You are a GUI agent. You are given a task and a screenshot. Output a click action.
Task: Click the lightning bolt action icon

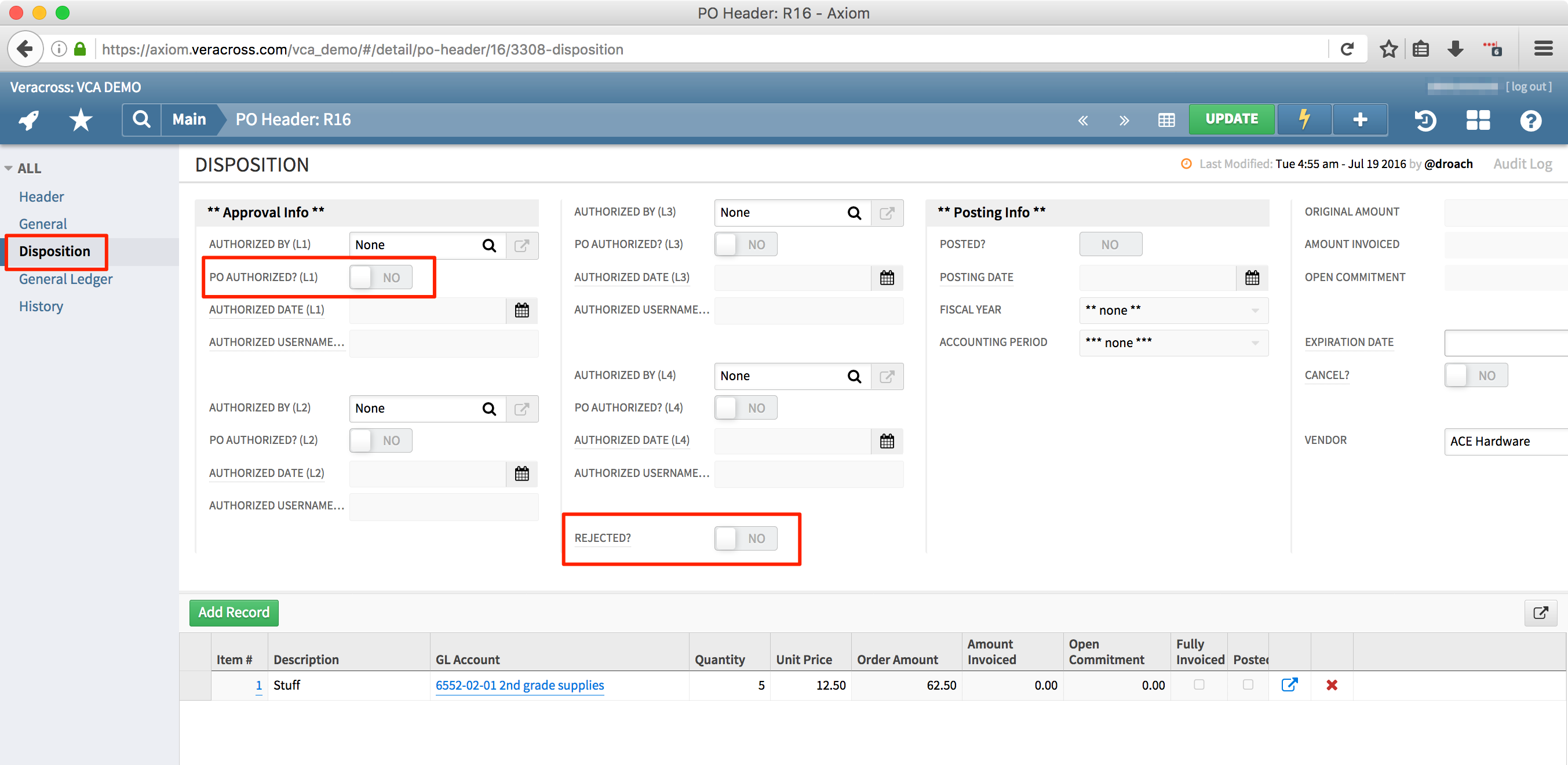click(1304, 119)
